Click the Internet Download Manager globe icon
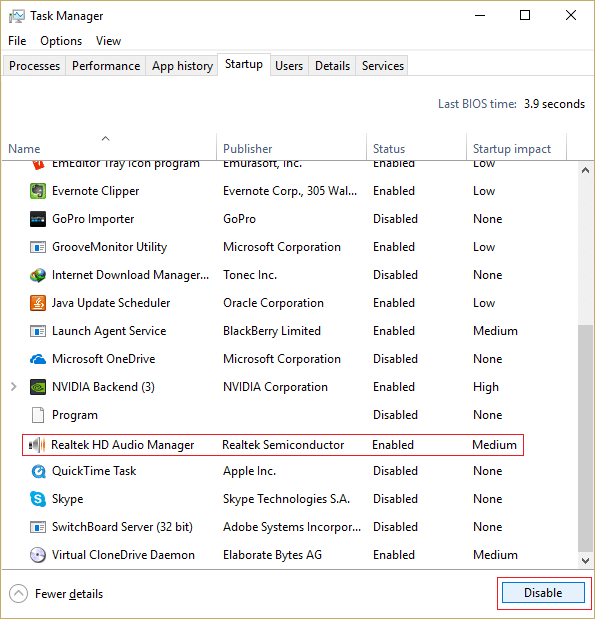The width and height of the screenshot is (595, 619). [38, 275]
